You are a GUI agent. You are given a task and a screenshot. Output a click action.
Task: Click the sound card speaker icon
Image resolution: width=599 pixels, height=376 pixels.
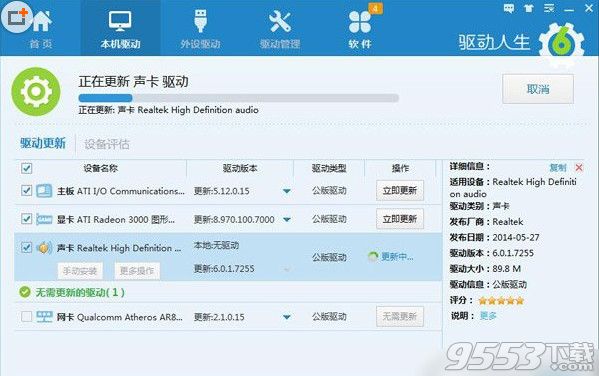[44, 248]
